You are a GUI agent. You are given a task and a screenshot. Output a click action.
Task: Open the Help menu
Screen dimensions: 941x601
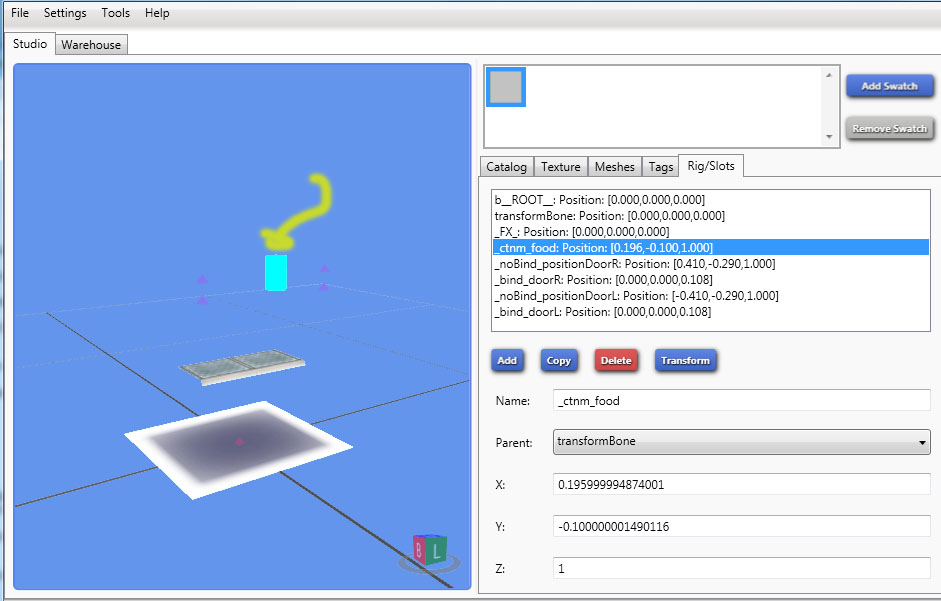(x=157, y=13)
